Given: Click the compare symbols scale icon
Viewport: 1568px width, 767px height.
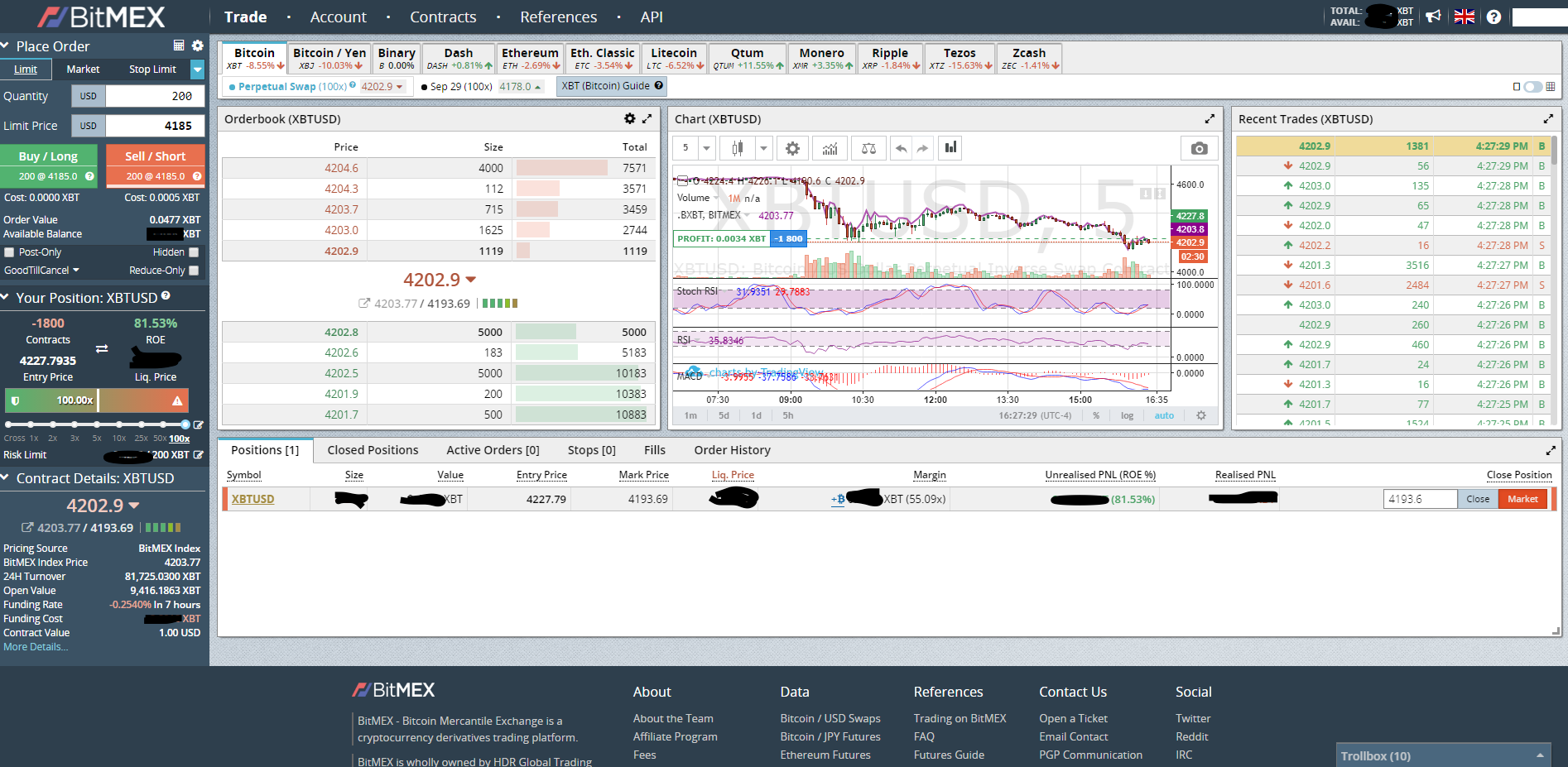Looking at the screenshot, I should (x=868, y=148).
